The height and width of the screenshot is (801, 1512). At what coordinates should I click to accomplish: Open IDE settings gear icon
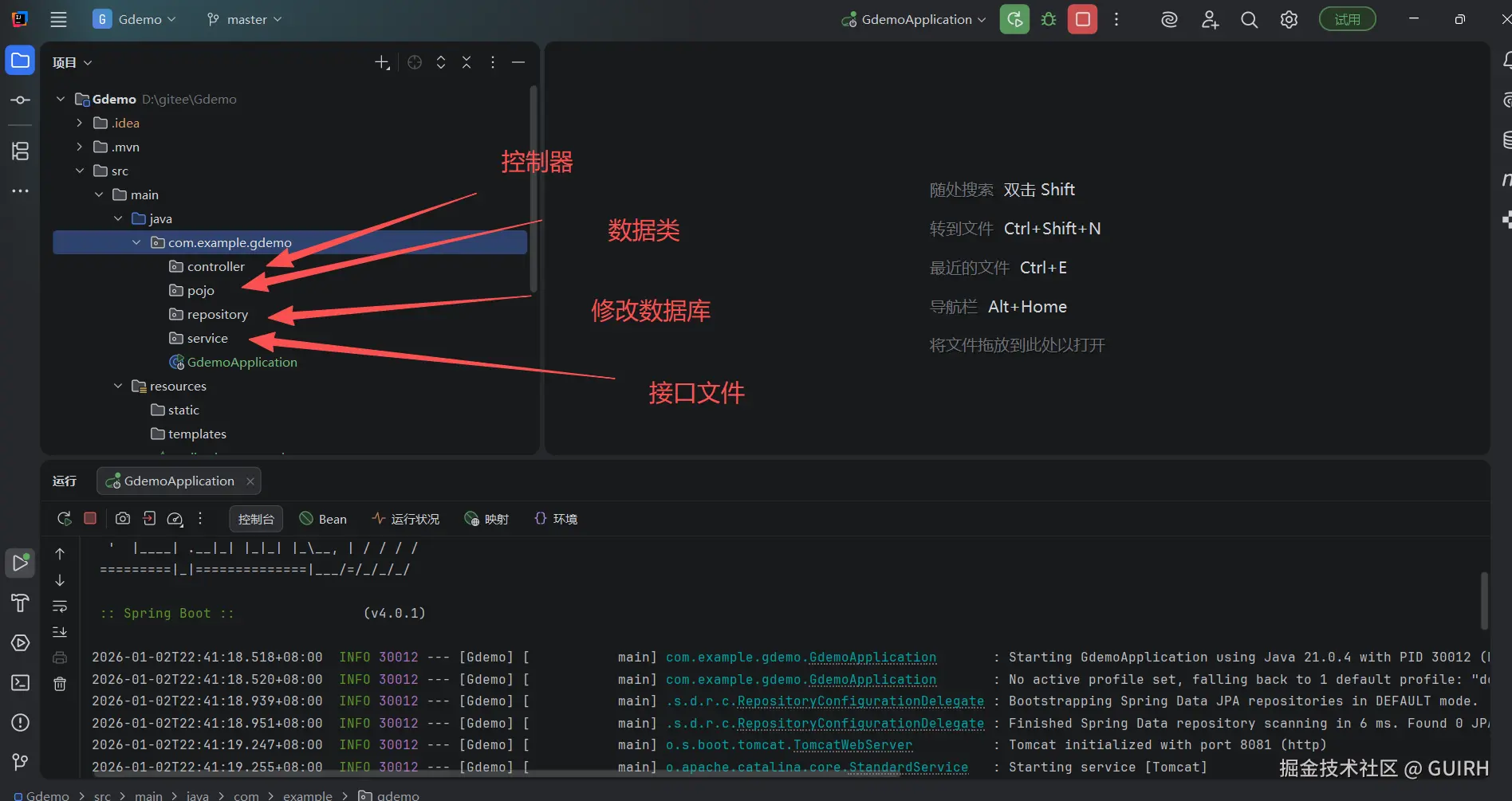(1289, 19)
